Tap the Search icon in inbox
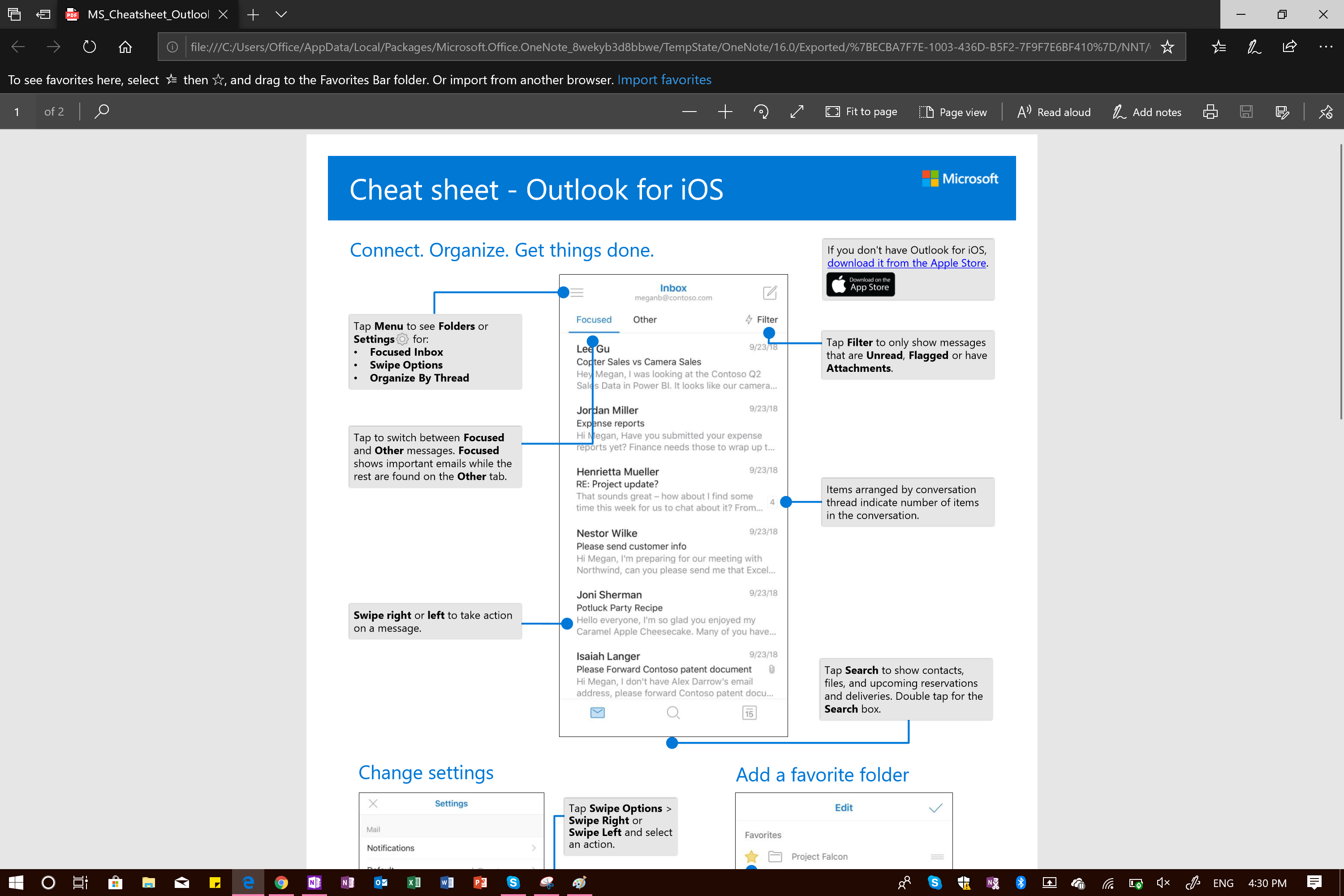This screenshot has height=896, width=1344. click(672, 712)
